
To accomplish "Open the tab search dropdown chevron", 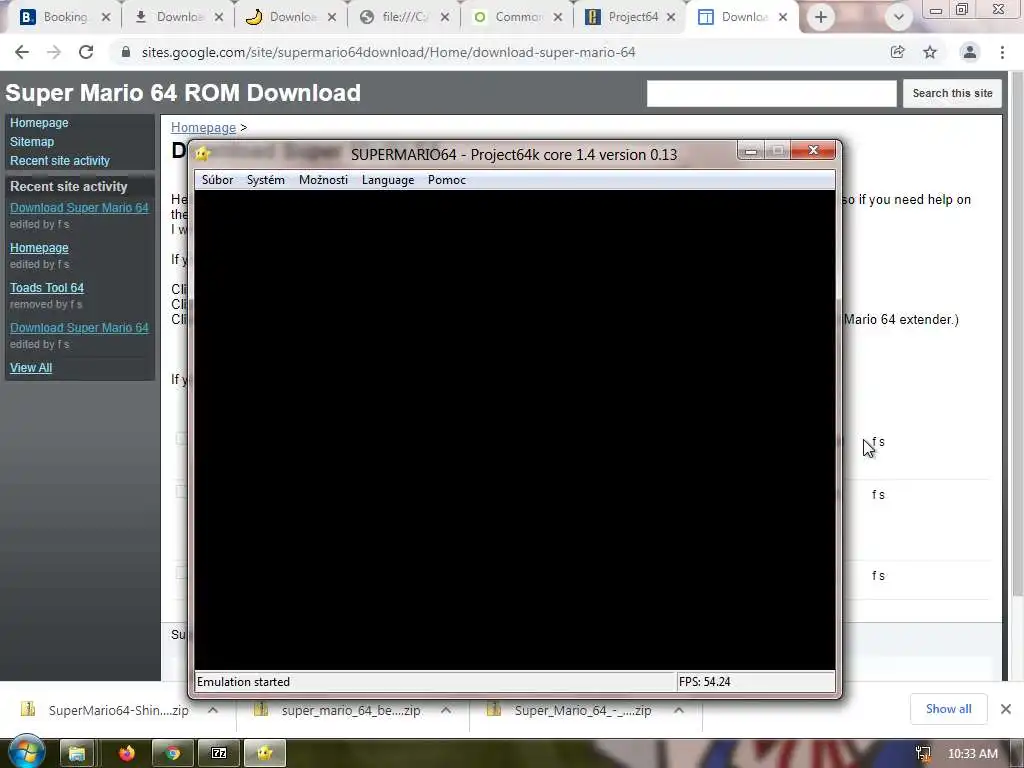I will pyautogui.click(x=899, y=17).
